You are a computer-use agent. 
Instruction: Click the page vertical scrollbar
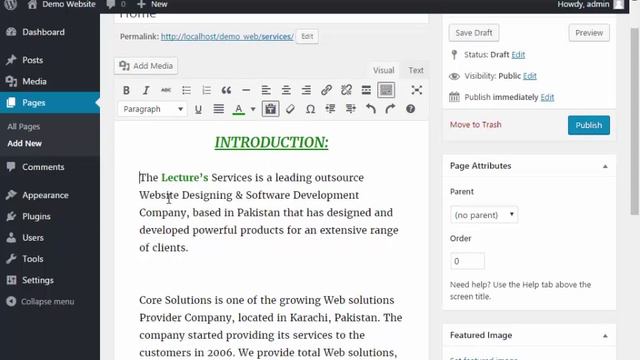point(634,121)
